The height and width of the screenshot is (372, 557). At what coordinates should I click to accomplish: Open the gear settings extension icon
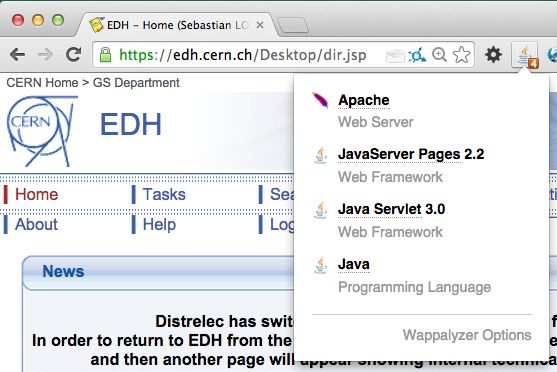coord(493,55)
